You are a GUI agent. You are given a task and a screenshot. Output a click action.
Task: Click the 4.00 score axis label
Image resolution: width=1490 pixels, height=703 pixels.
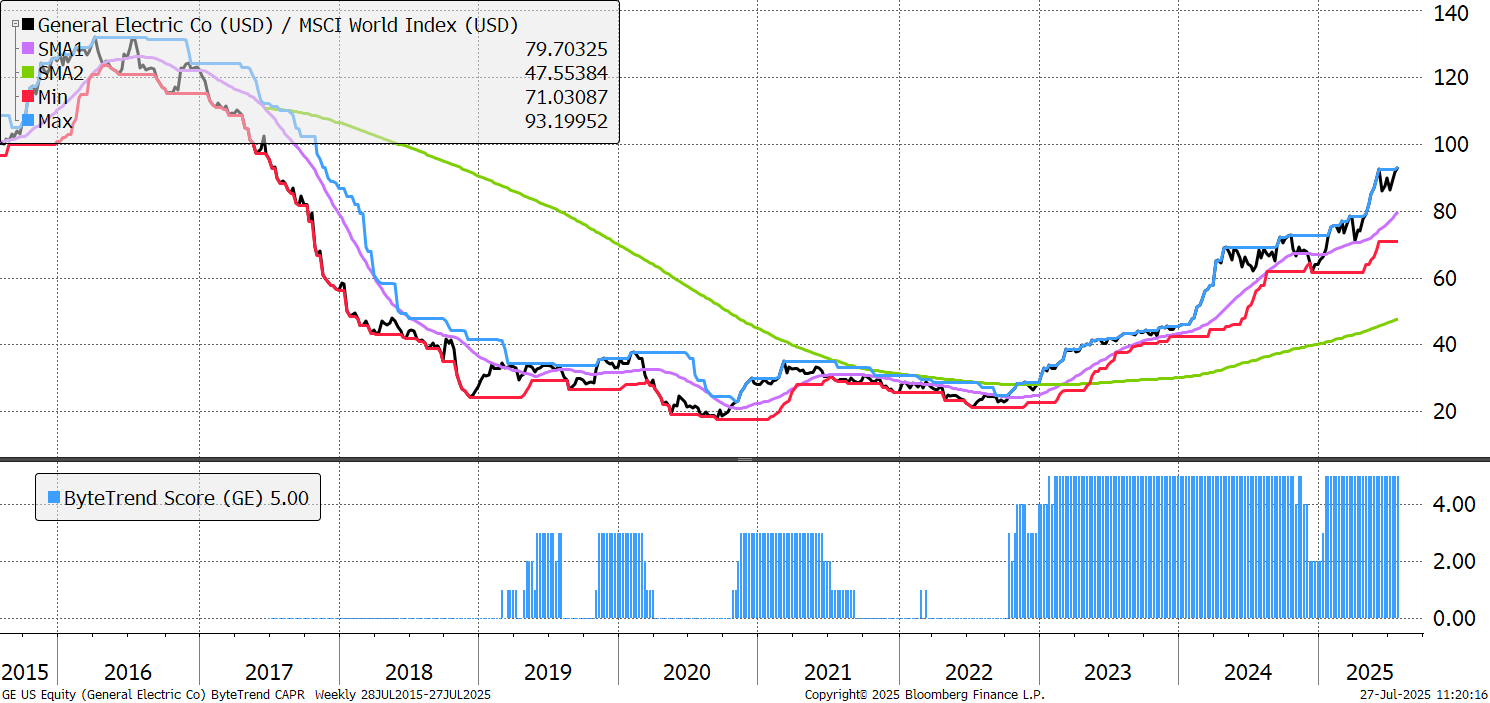point(1454,504)
